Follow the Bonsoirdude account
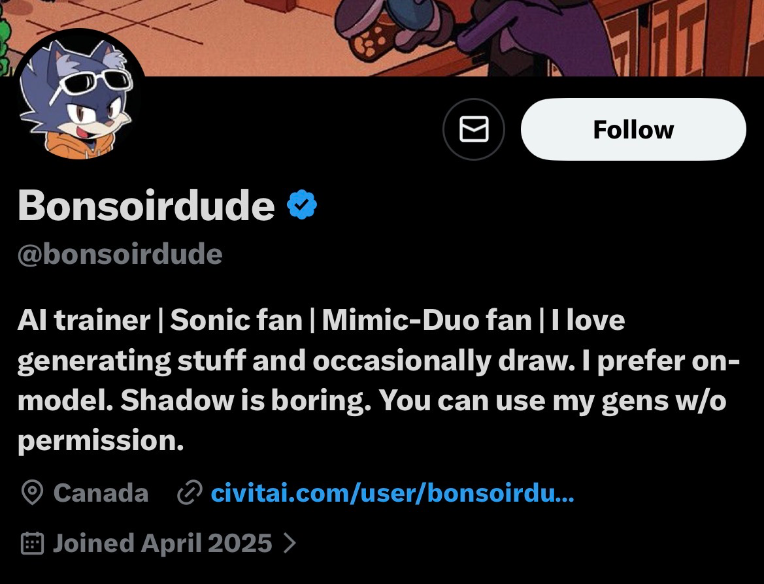The image size is (764, 584). point(633,130)
